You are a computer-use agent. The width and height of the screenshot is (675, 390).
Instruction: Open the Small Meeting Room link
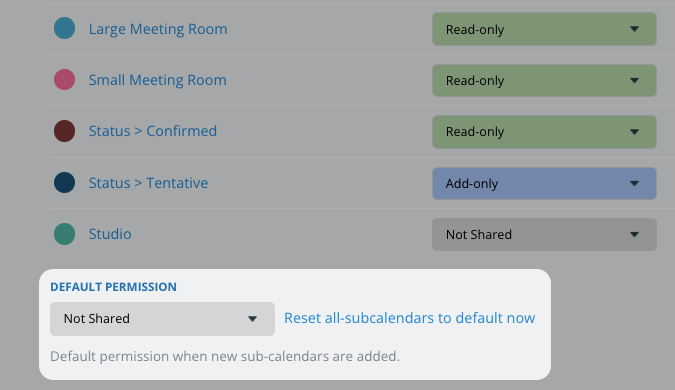pyautogui.click(x=158, y=80)
